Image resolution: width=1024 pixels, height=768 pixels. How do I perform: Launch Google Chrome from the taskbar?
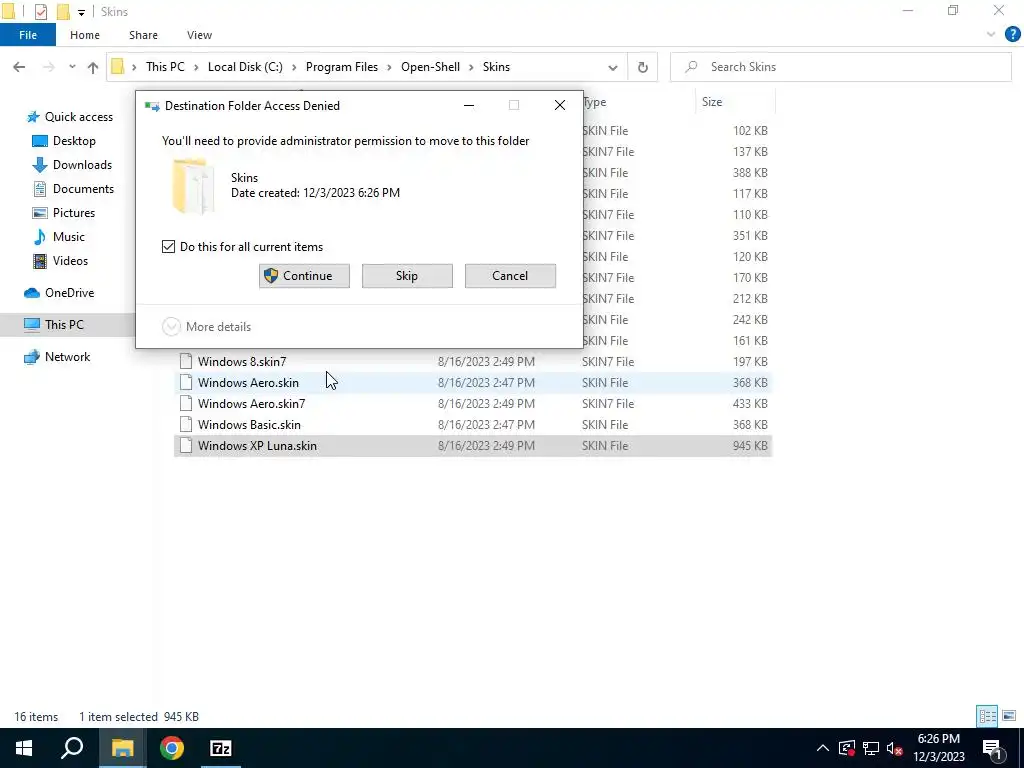[172, 748]
